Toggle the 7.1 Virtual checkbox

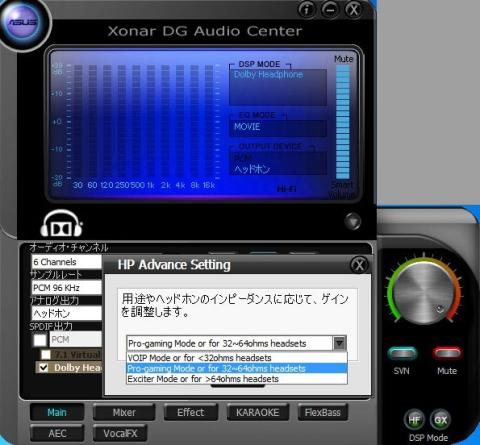pyautogui.click(x=46, y=355)
